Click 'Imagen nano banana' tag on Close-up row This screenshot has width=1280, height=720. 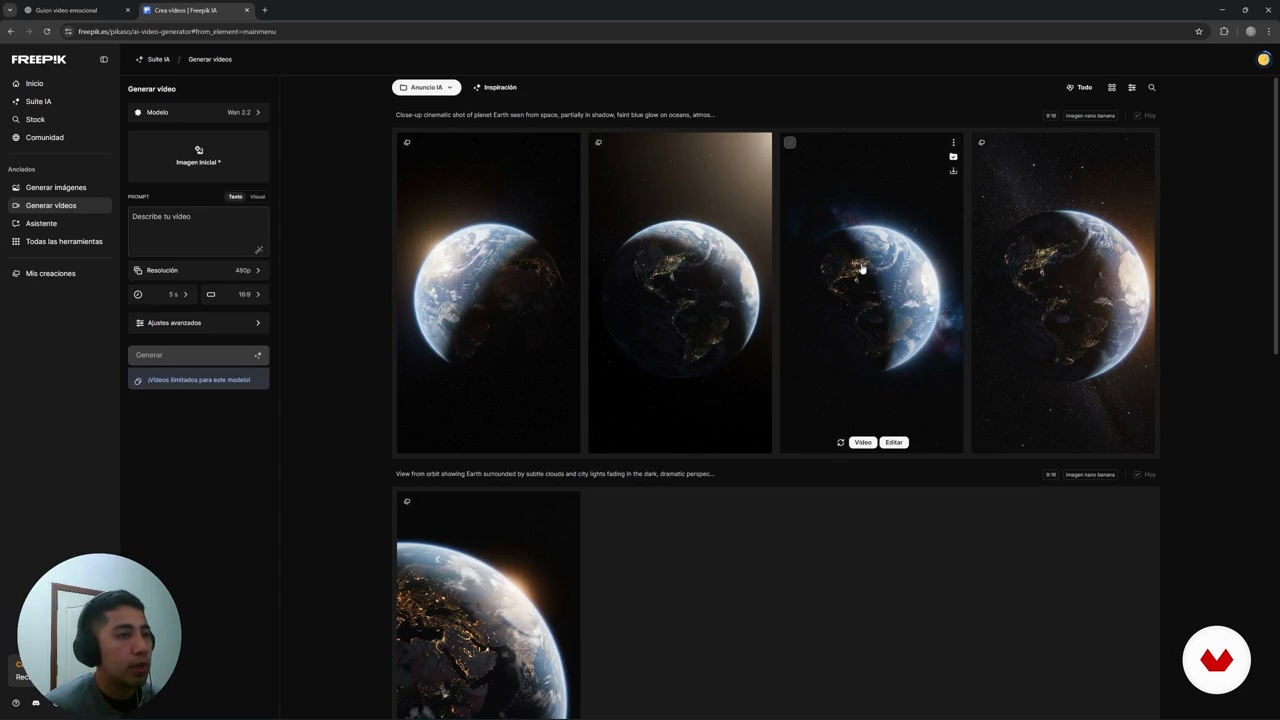click(1090, 116)
